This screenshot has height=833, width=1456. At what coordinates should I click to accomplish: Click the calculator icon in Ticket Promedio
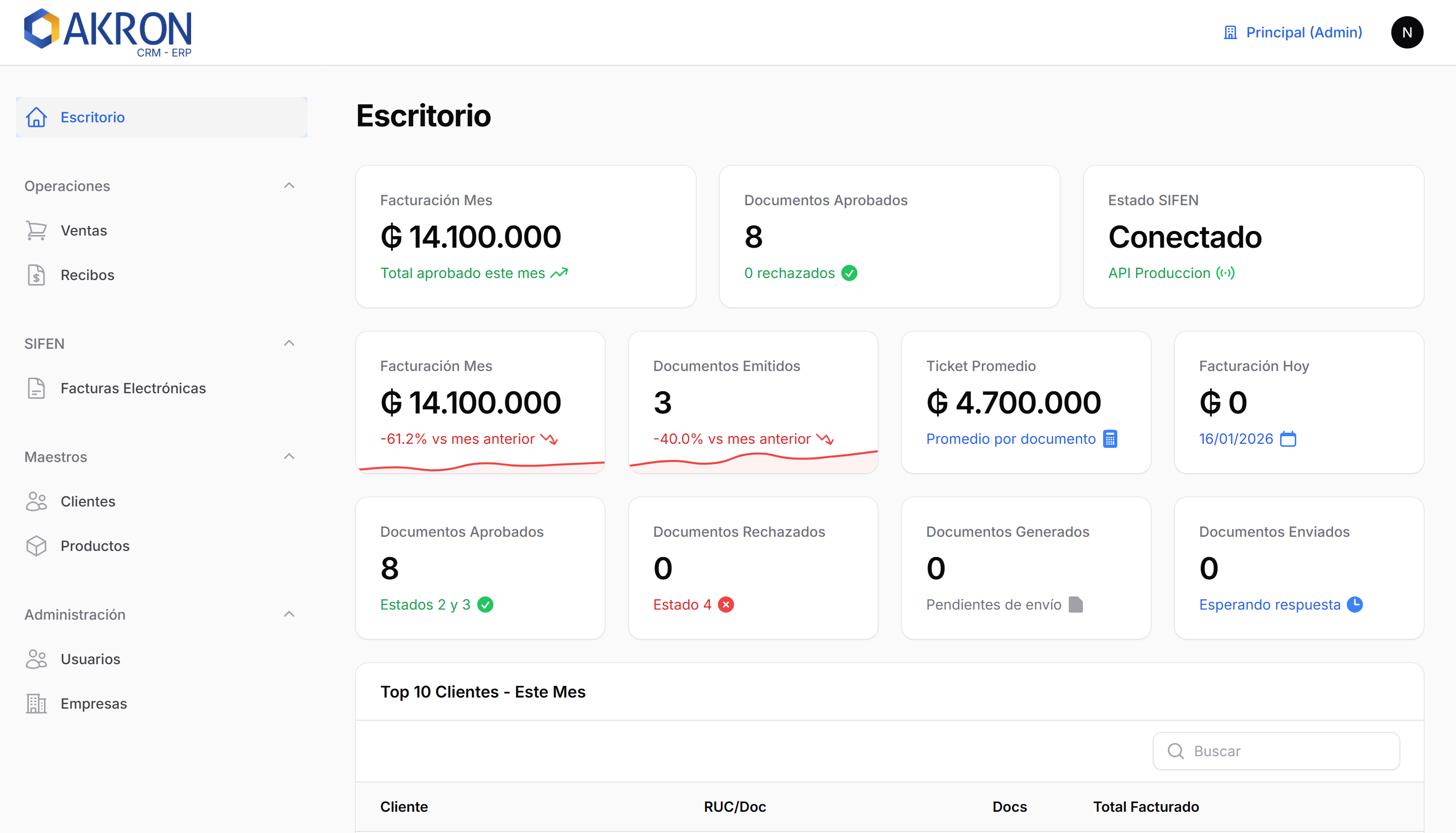1110,439
